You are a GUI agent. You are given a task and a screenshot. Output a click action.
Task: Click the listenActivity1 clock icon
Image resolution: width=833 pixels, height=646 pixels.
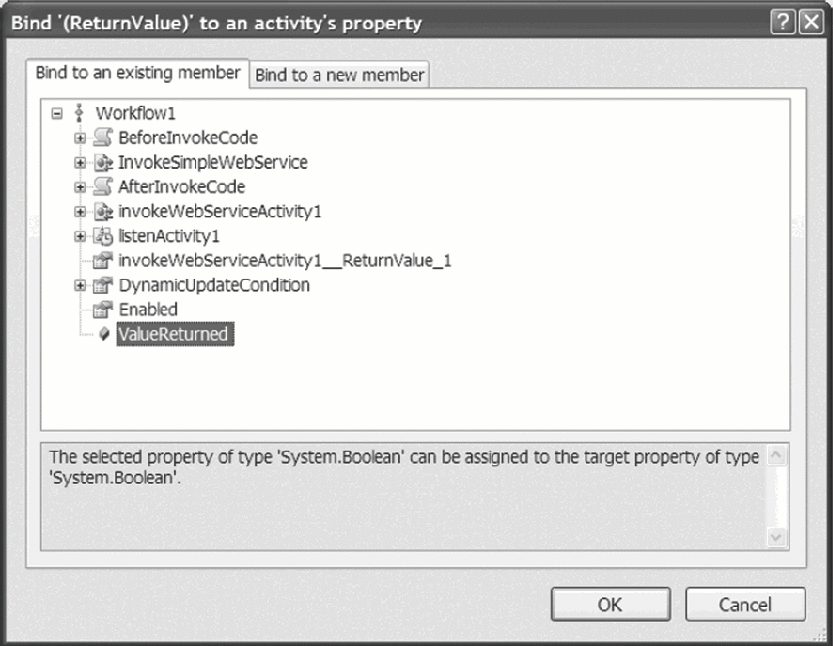[x=102, y=236]
